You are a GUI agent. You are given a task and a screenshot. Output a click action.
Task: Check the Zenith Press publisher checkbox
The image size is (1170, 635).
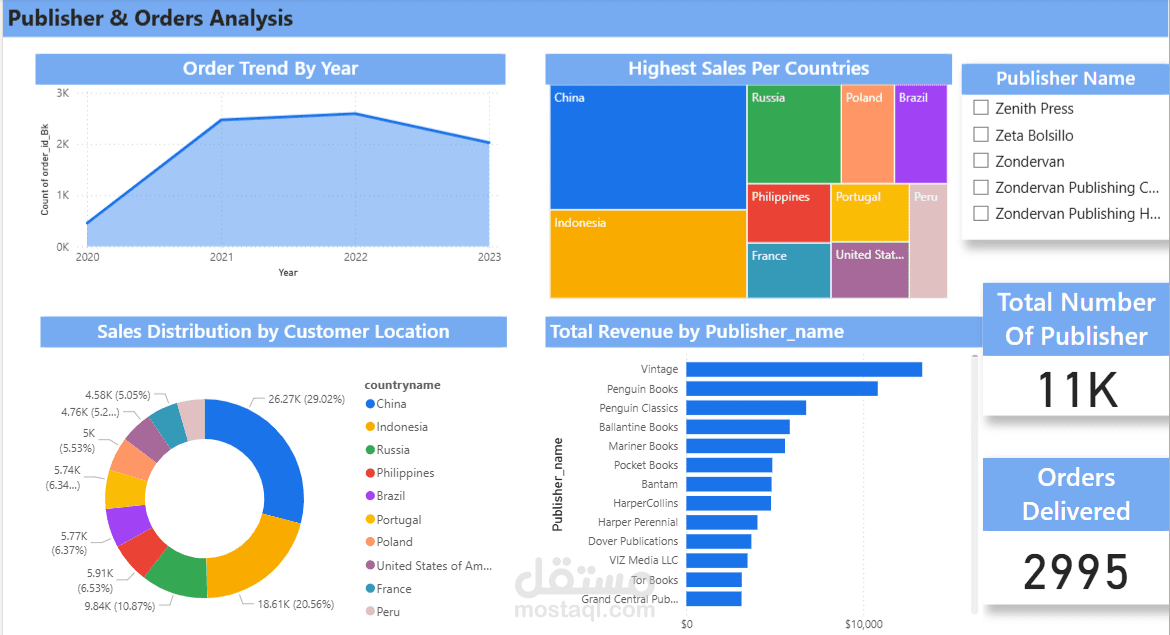click(981, 108)
